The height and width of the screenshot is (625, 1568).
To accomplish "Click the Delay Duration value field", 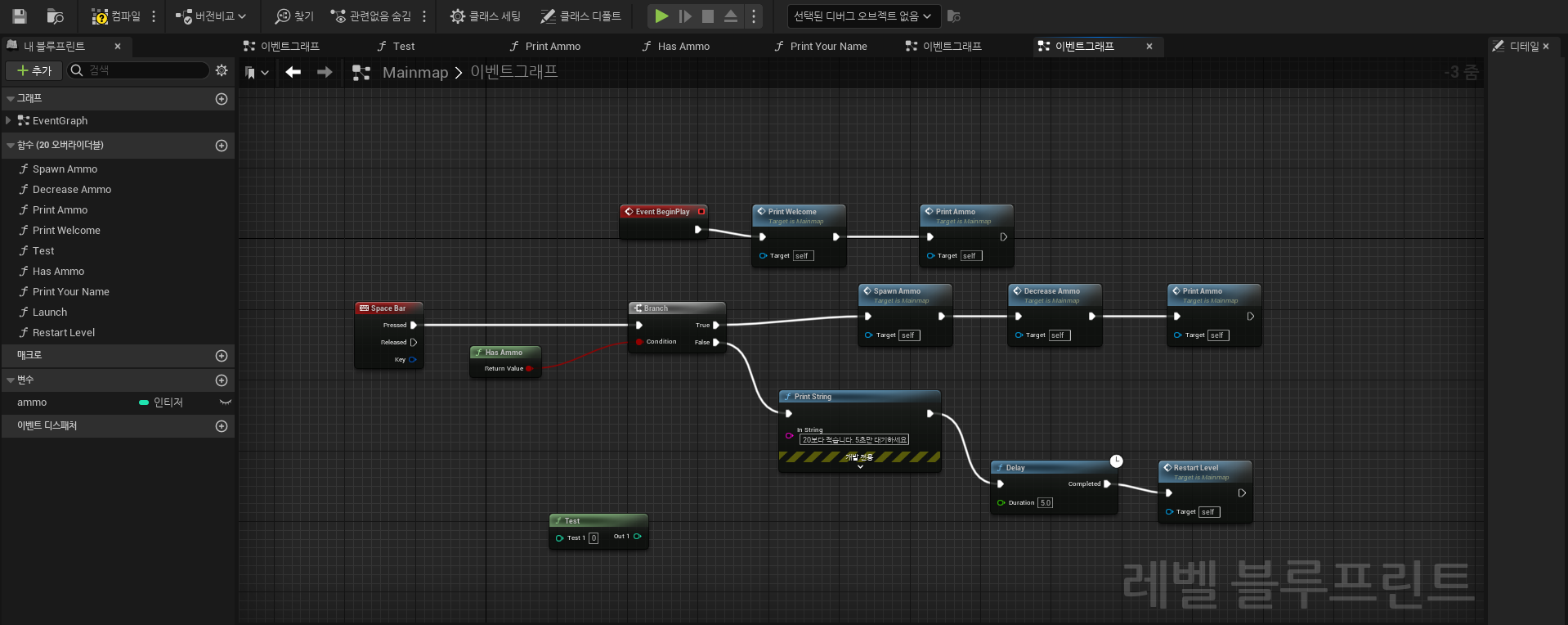I will 1046,502.
